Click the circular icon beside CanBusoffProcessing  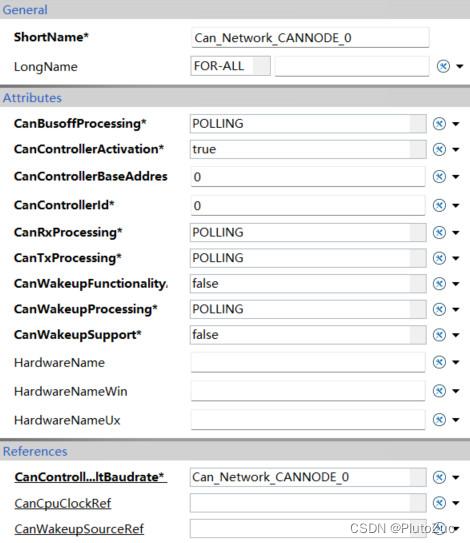click(x=439, y=124)
